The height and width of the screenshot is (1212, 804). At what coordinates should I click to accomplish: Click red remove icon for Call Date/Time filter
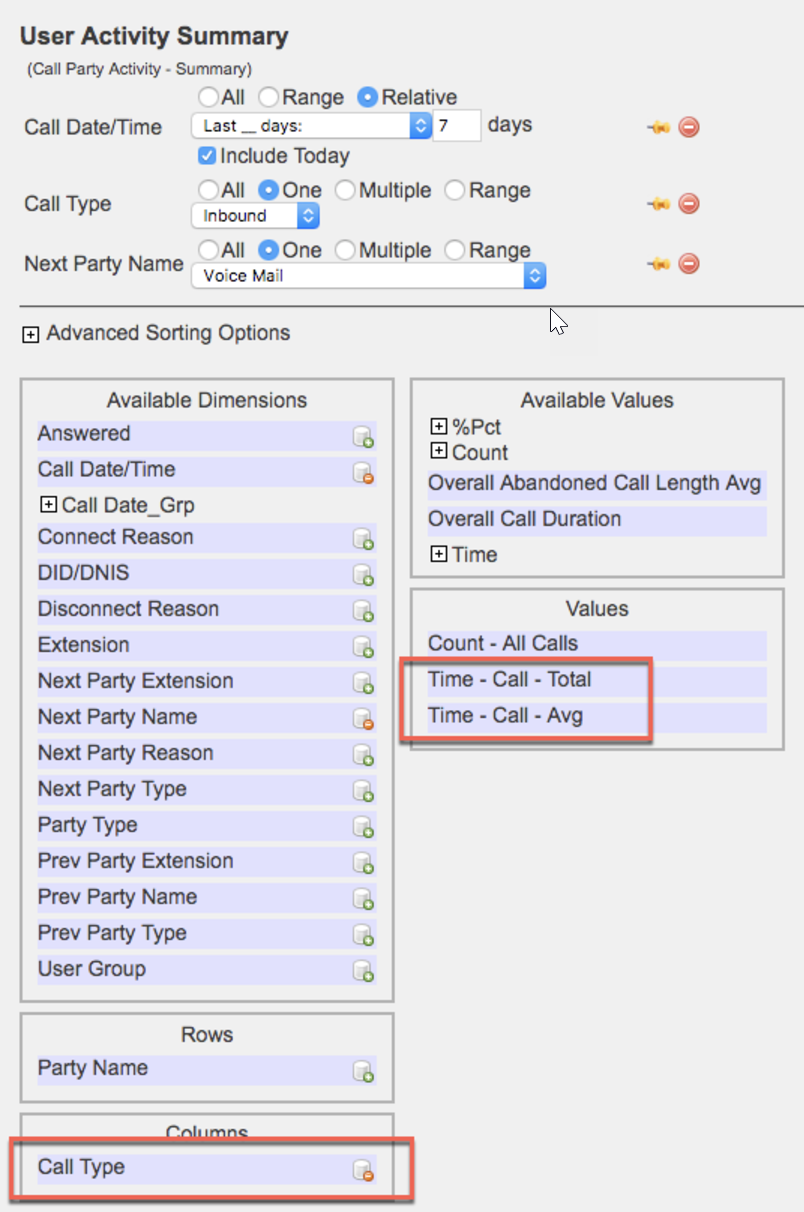point(688,127)
